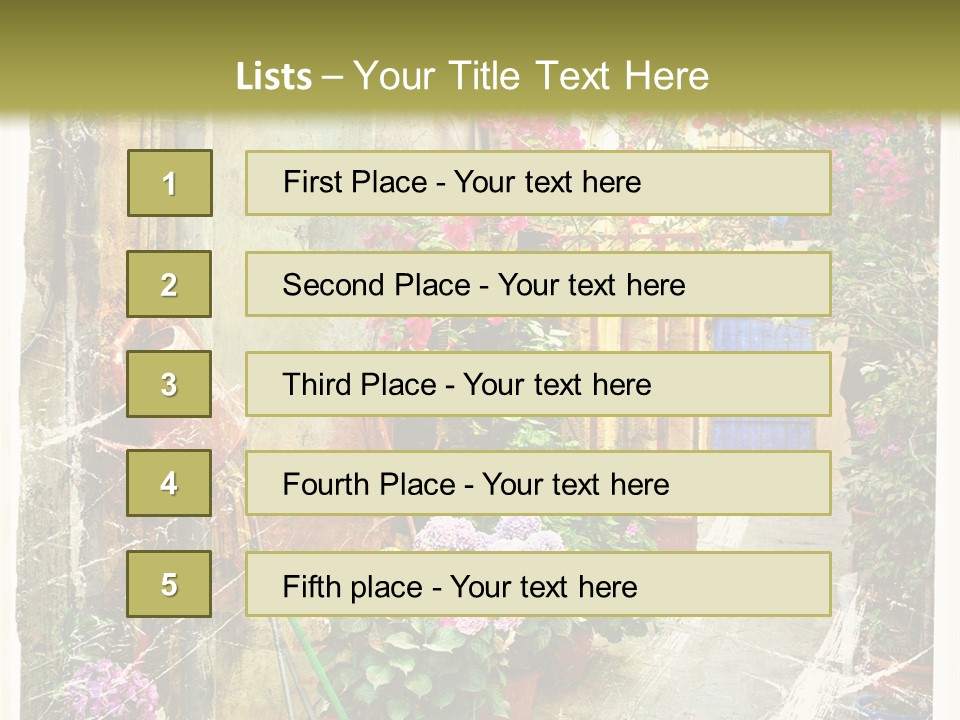
Task: Select the Your Title Text Here heading
Action: (x=531, y=76)
